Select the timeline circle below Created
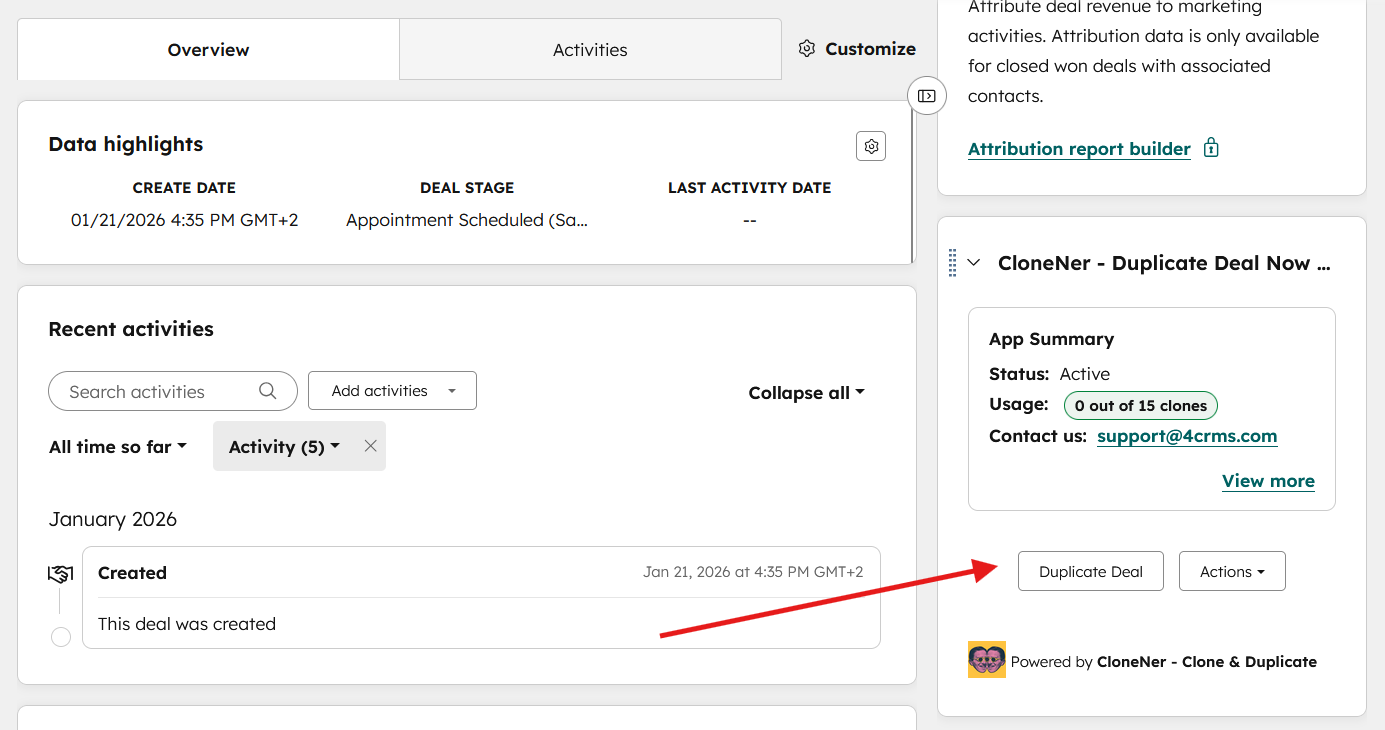 (x=61, y=637)
